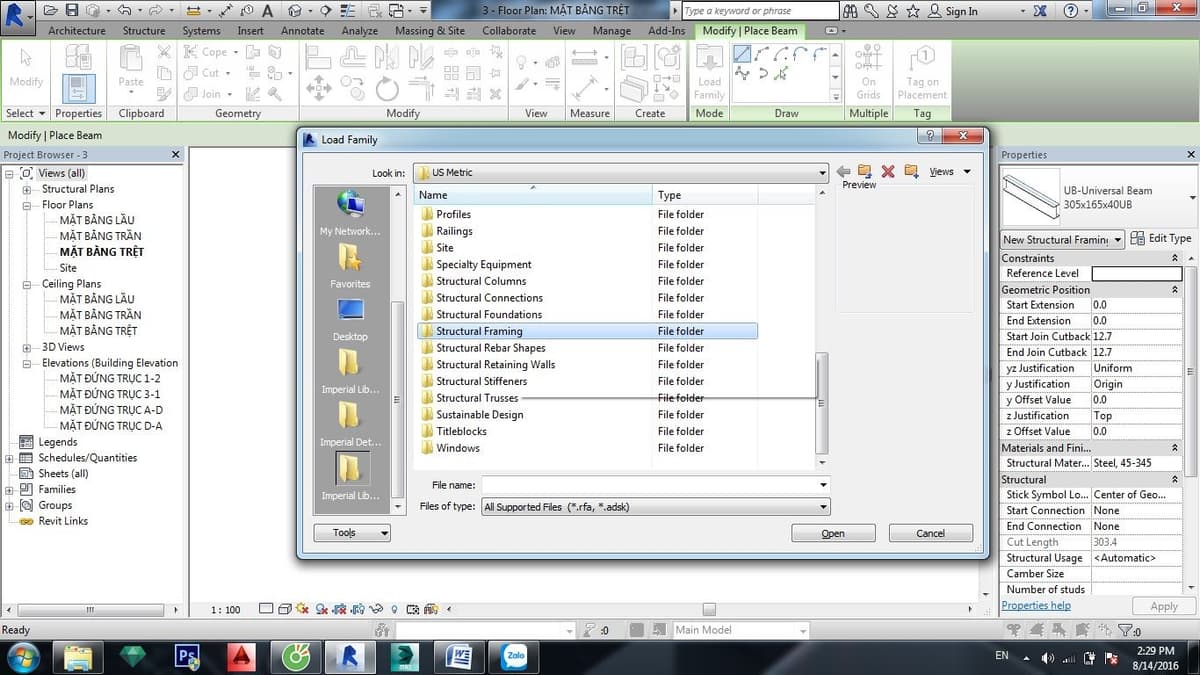Viewport: 1200px width, 675px height.
Task: Open the Tools dropdown in dialog
Action: tap(352, 533)
